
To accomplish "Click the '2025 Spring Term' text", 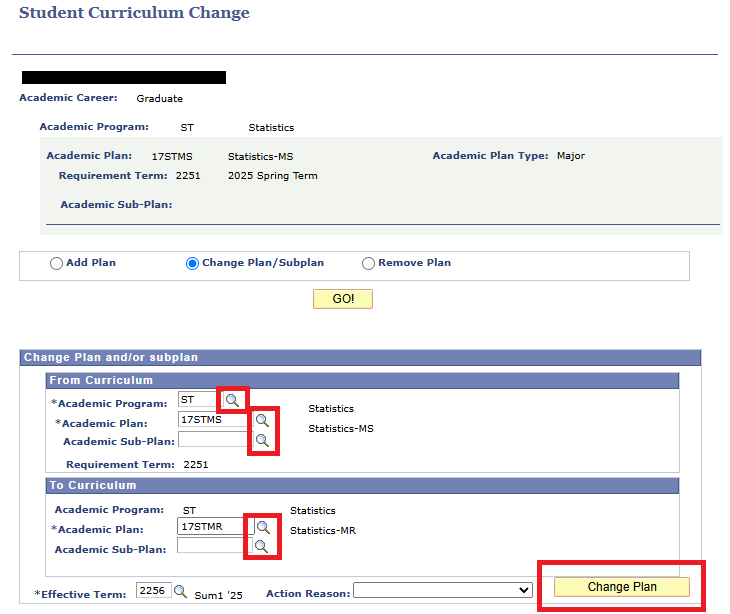I will [273, 176].
